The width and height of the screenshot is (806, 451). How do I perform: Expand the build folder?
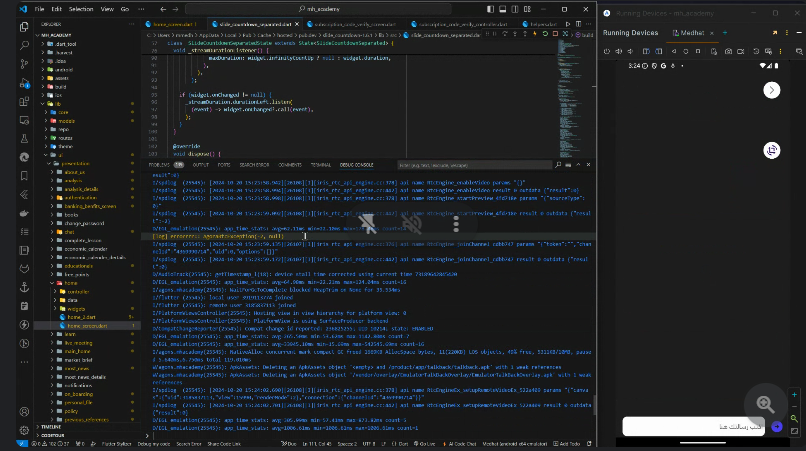[x=62, y=87]
